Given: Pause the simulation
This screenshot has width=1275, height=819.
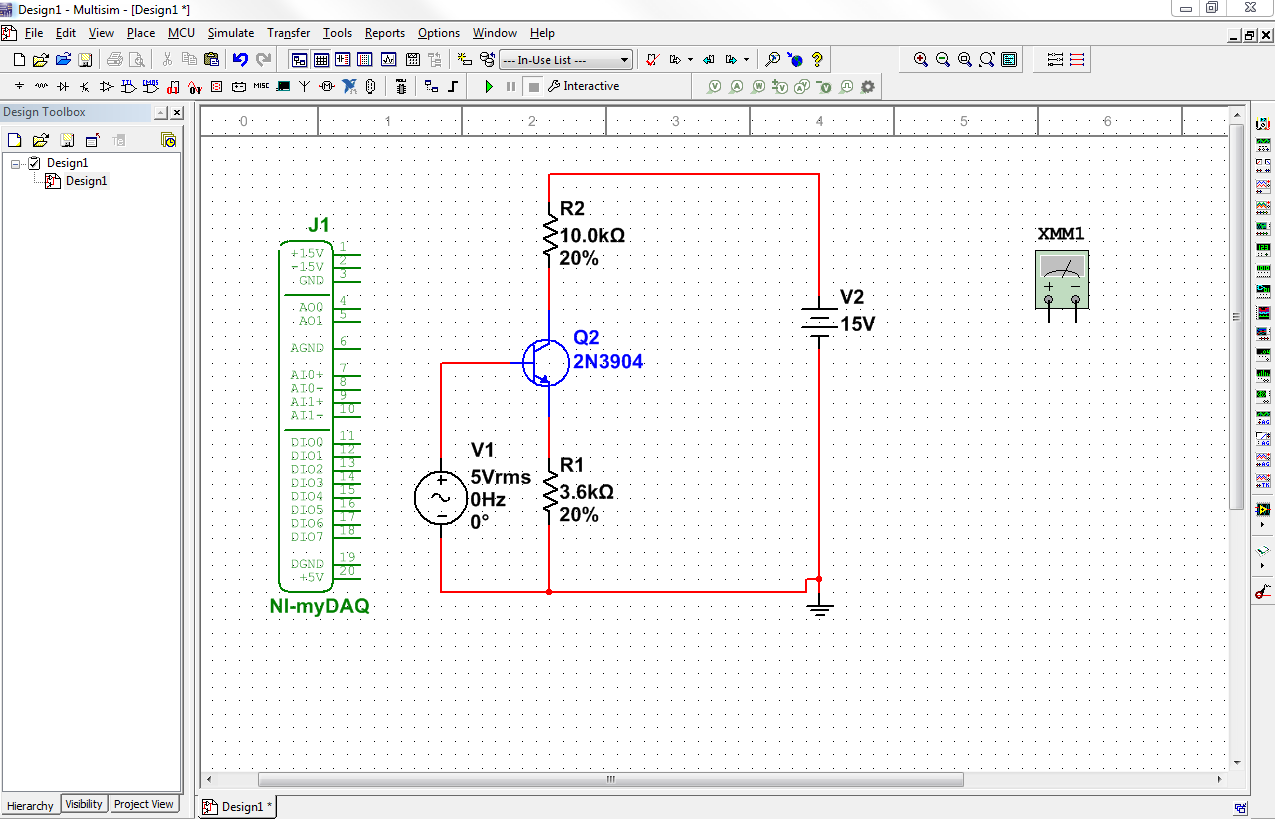Looking at the screenshot, I should coord(510,86).
